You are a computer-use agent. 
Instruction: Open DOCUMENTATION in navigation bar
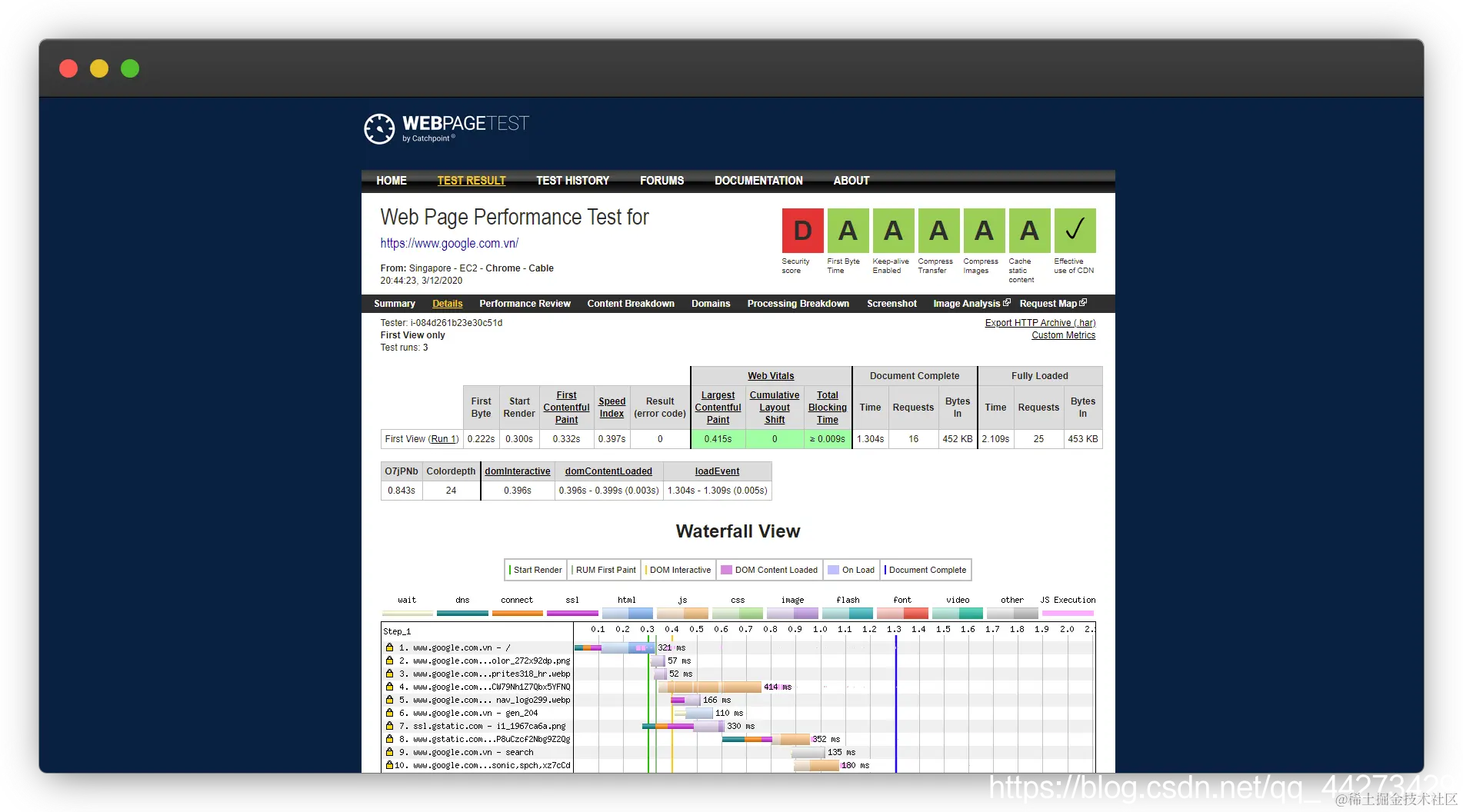point(758,181)
